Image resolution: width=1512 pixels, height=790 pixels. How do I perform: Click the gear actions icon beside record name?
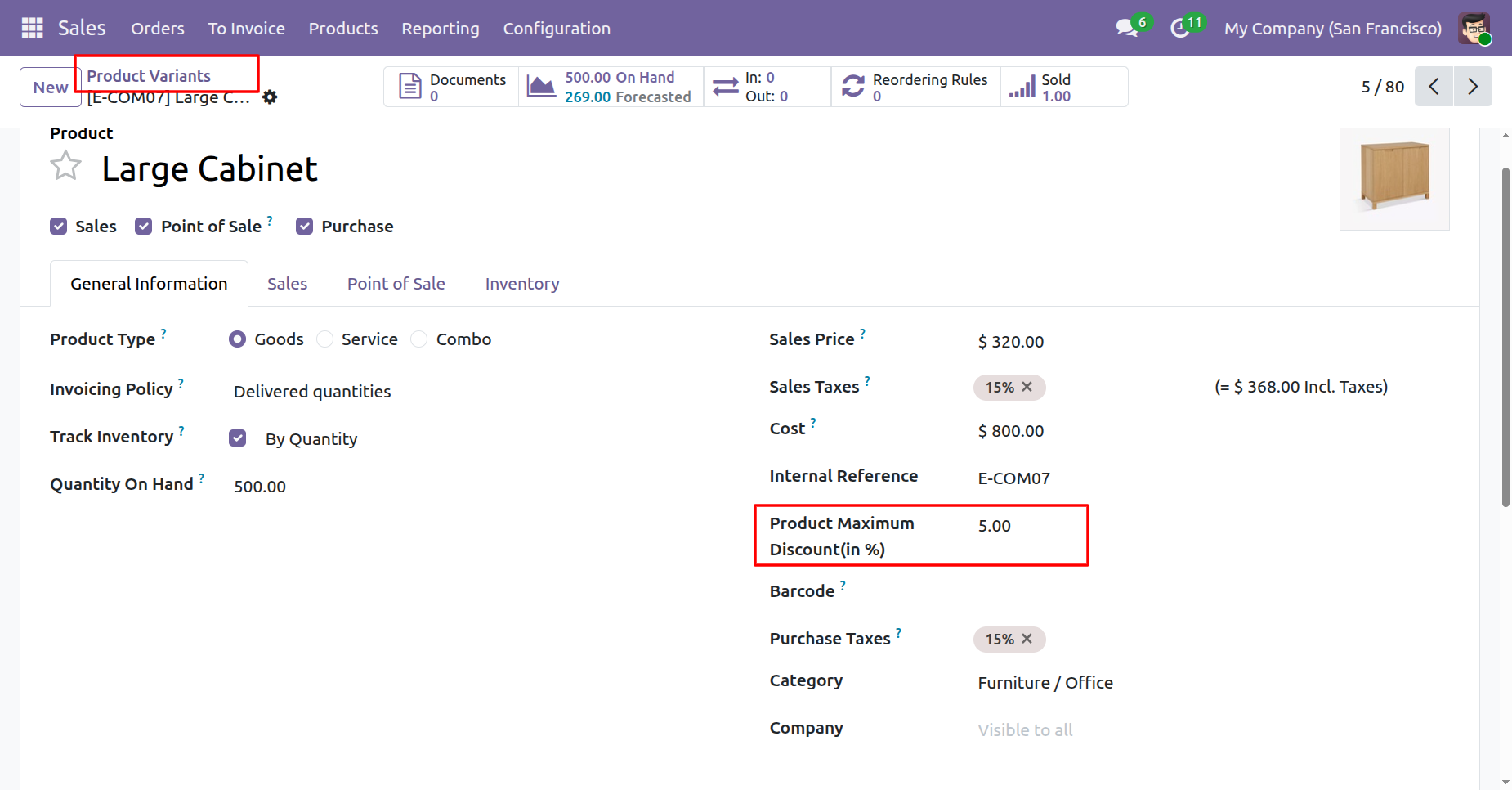click(270, 97)
